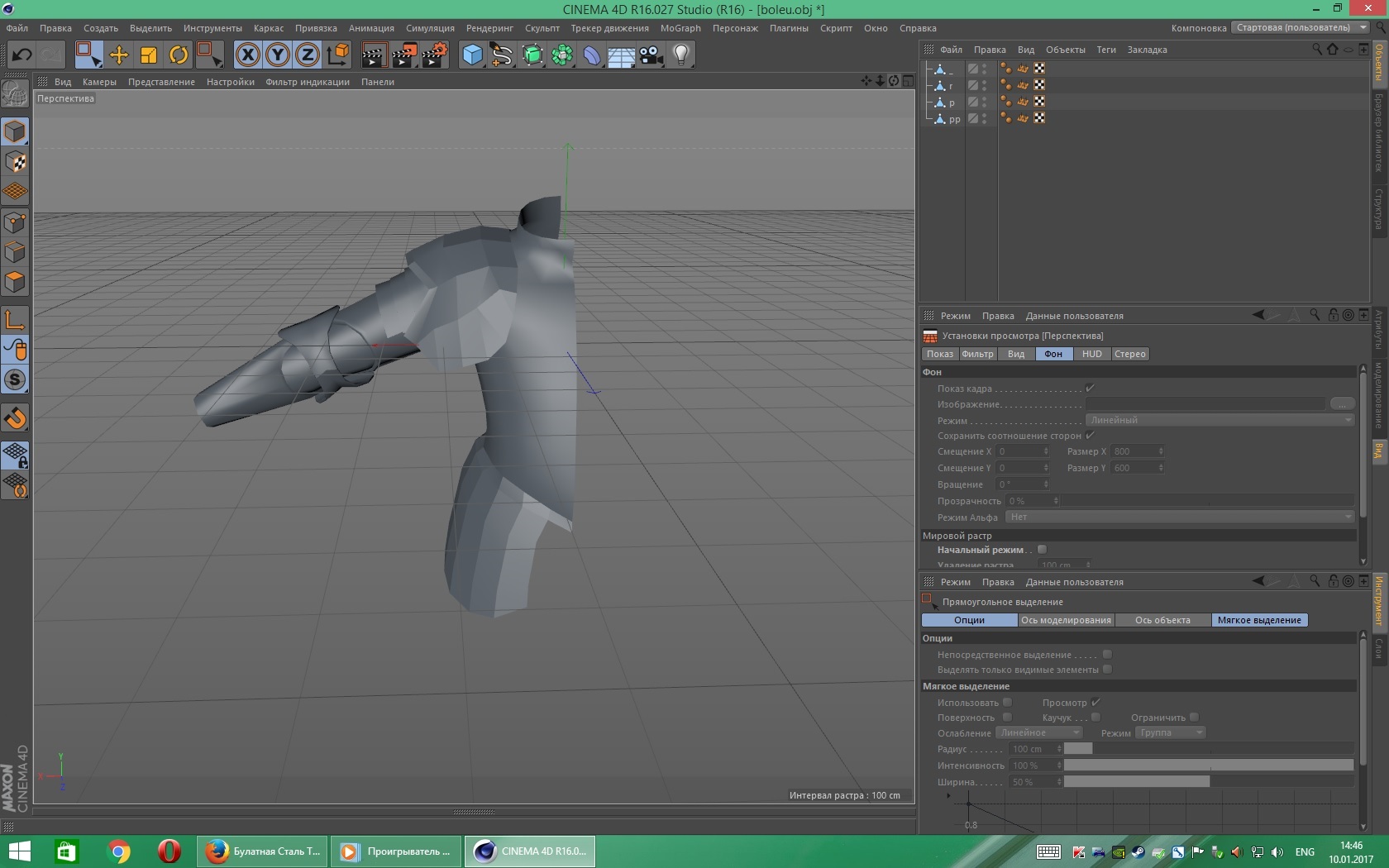This screenshot has width=1389, height=868.
Task: Switch to Texture mode icon
Action: (x=16, y=162)
